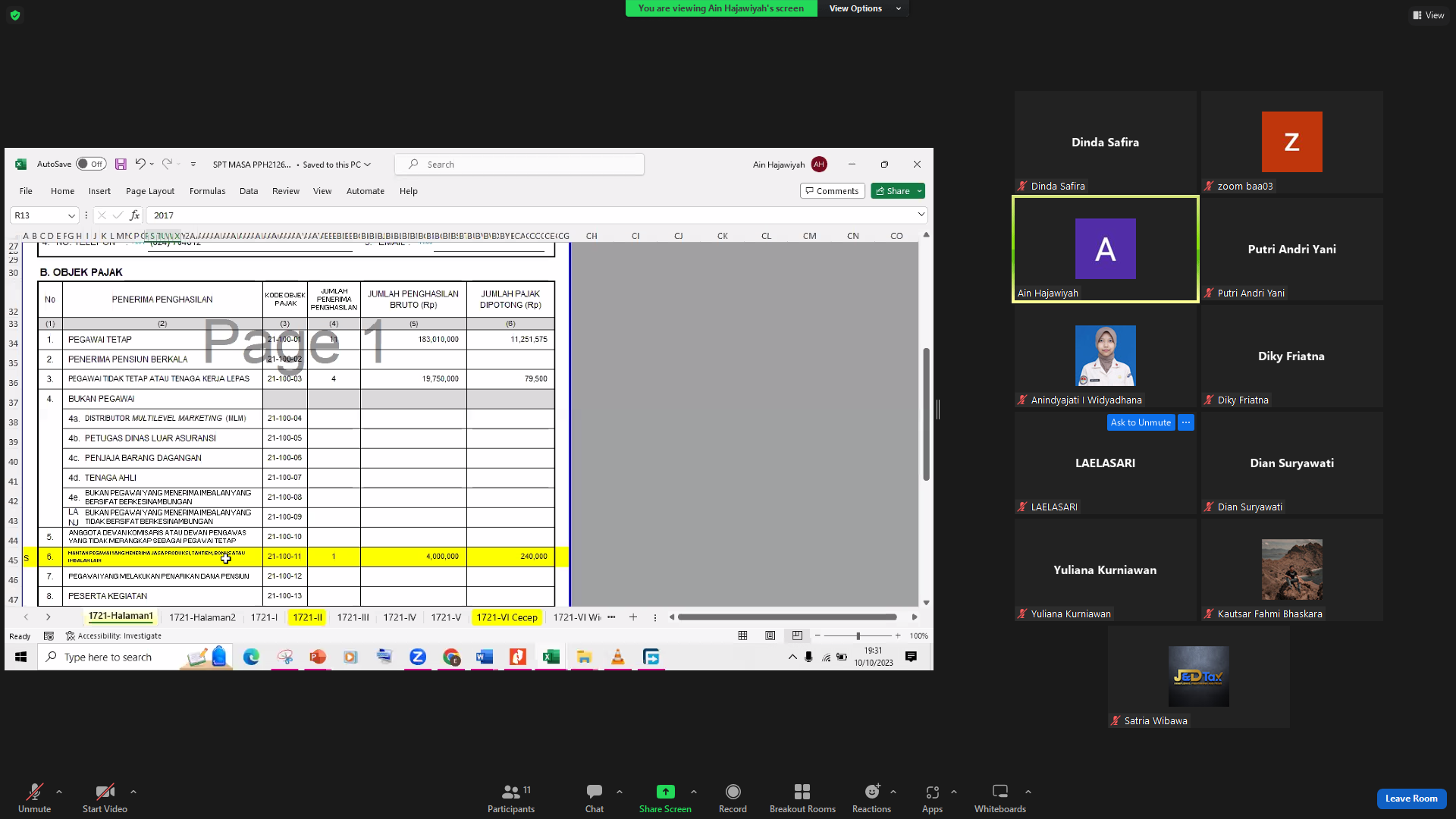Switch to 1721-Halaman2 sheet tab
Viewport: 1456px width, 819px height.
[x=202, y=617]
